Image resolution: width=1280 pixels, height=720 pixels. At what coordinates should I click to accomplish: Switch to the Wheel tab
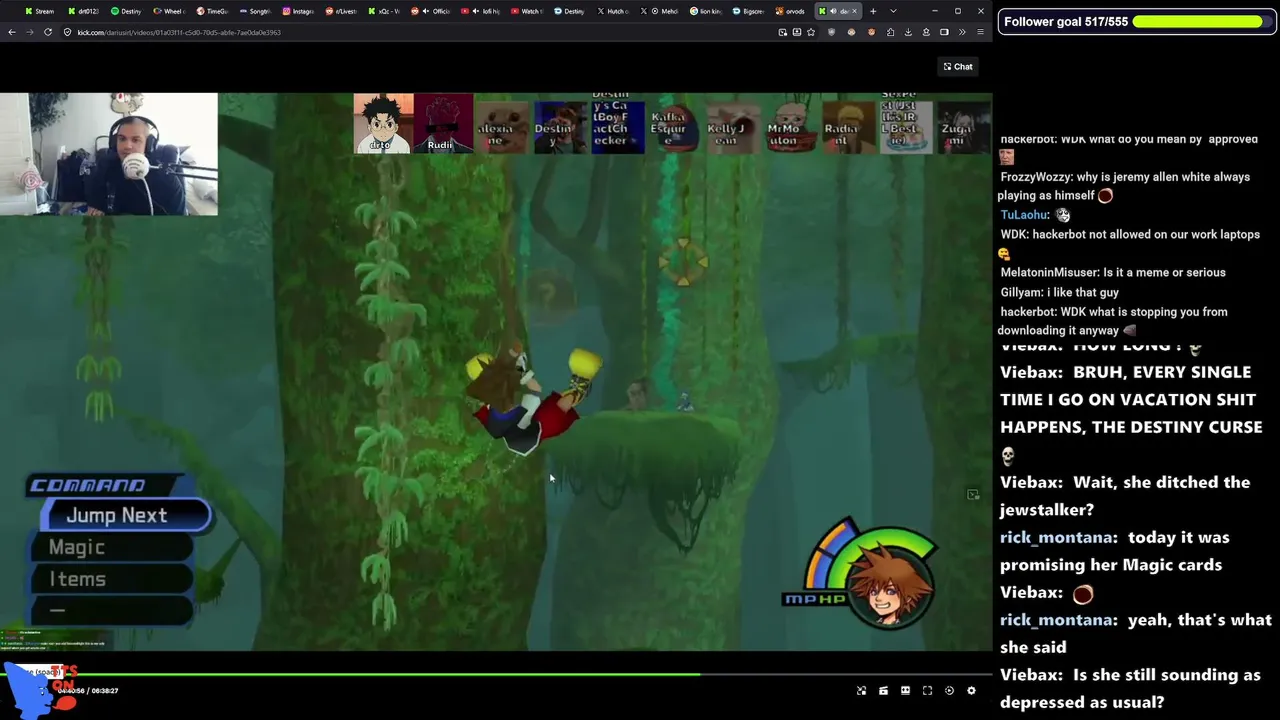point(168,11)
